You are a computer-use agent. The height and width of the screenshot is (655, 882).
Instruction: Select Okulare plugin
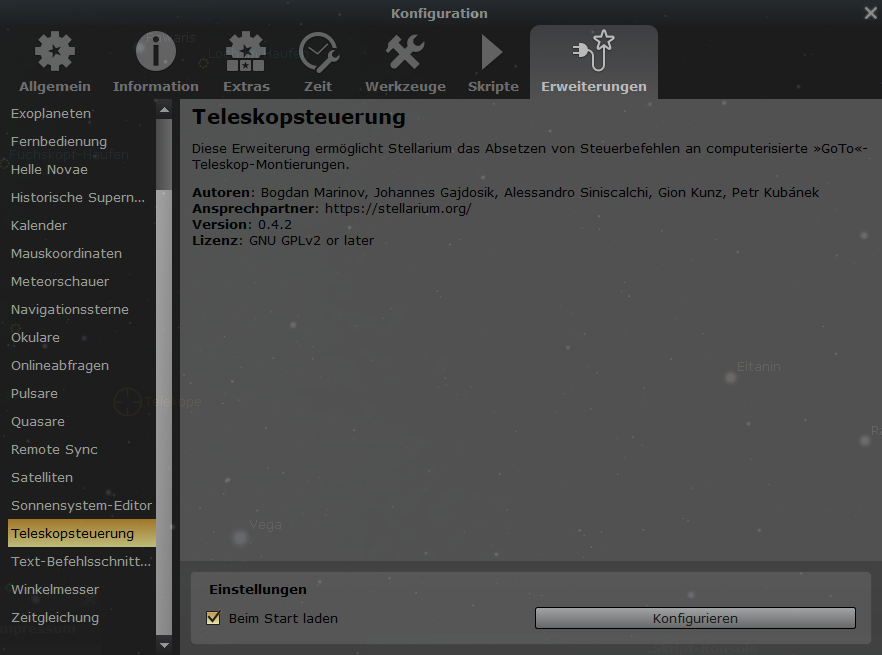pos(82,338)
